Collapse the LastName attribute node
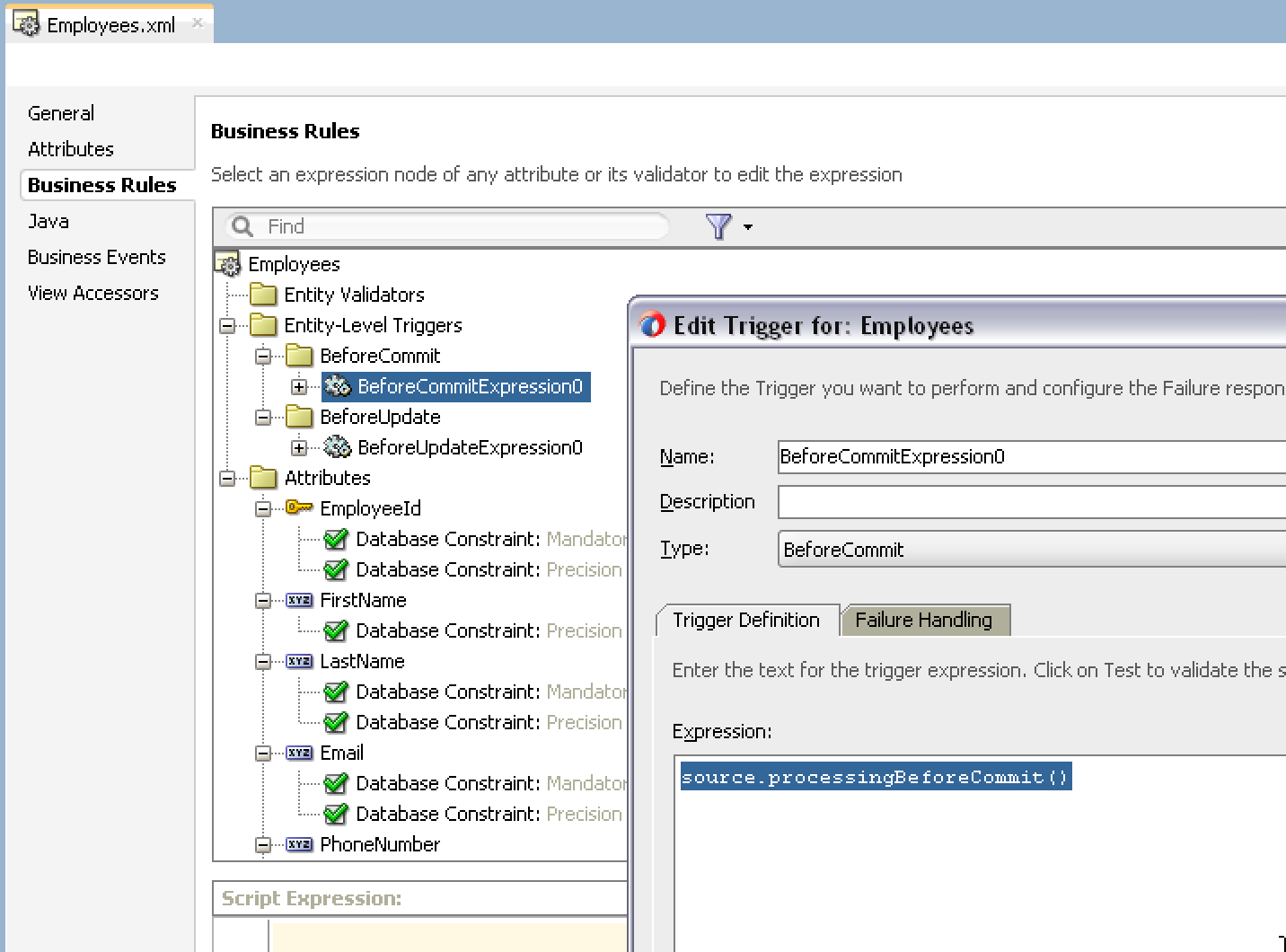Screen dimensions: 1286x952 pos(263,661)
